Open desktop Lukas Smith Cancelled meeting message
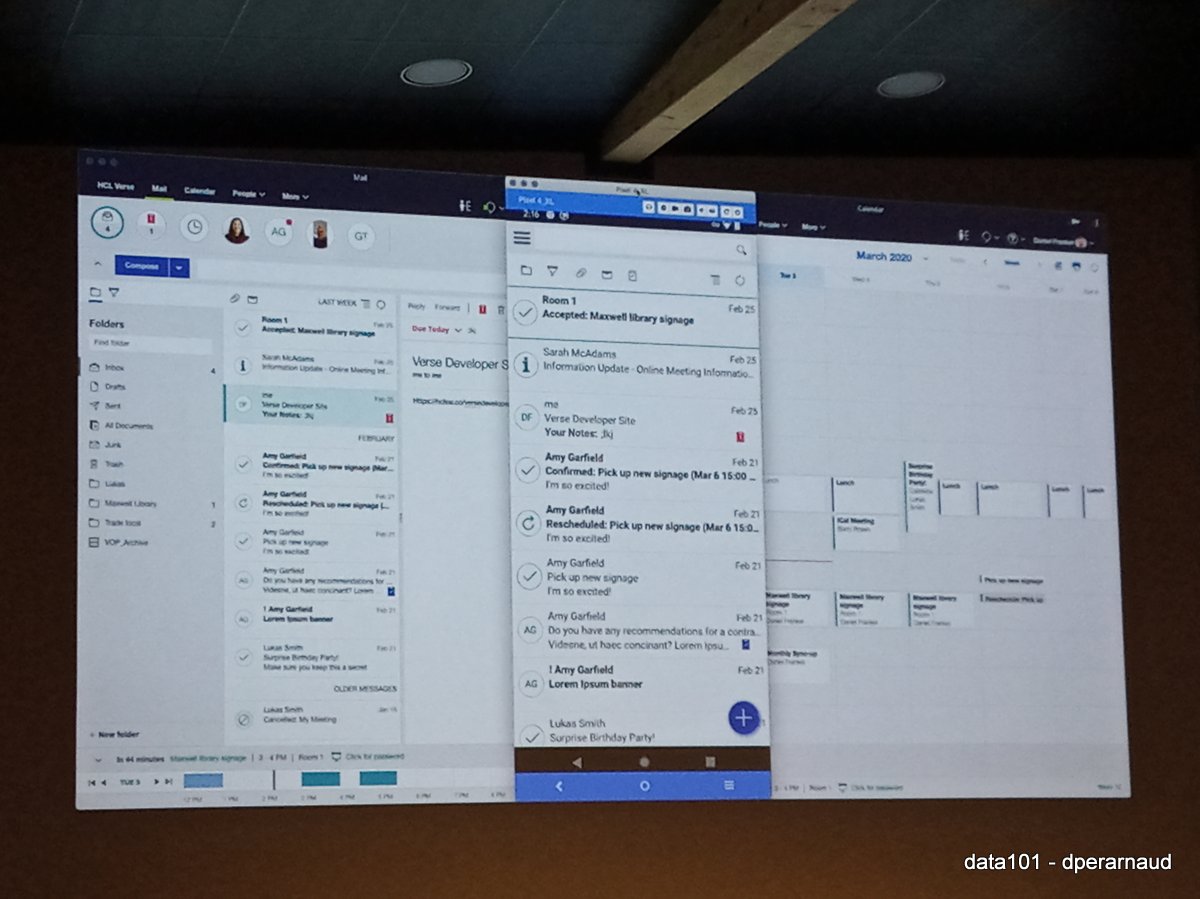Viewport: 1200px width, 899px height. pyautogui.click(x=312, y=714)
